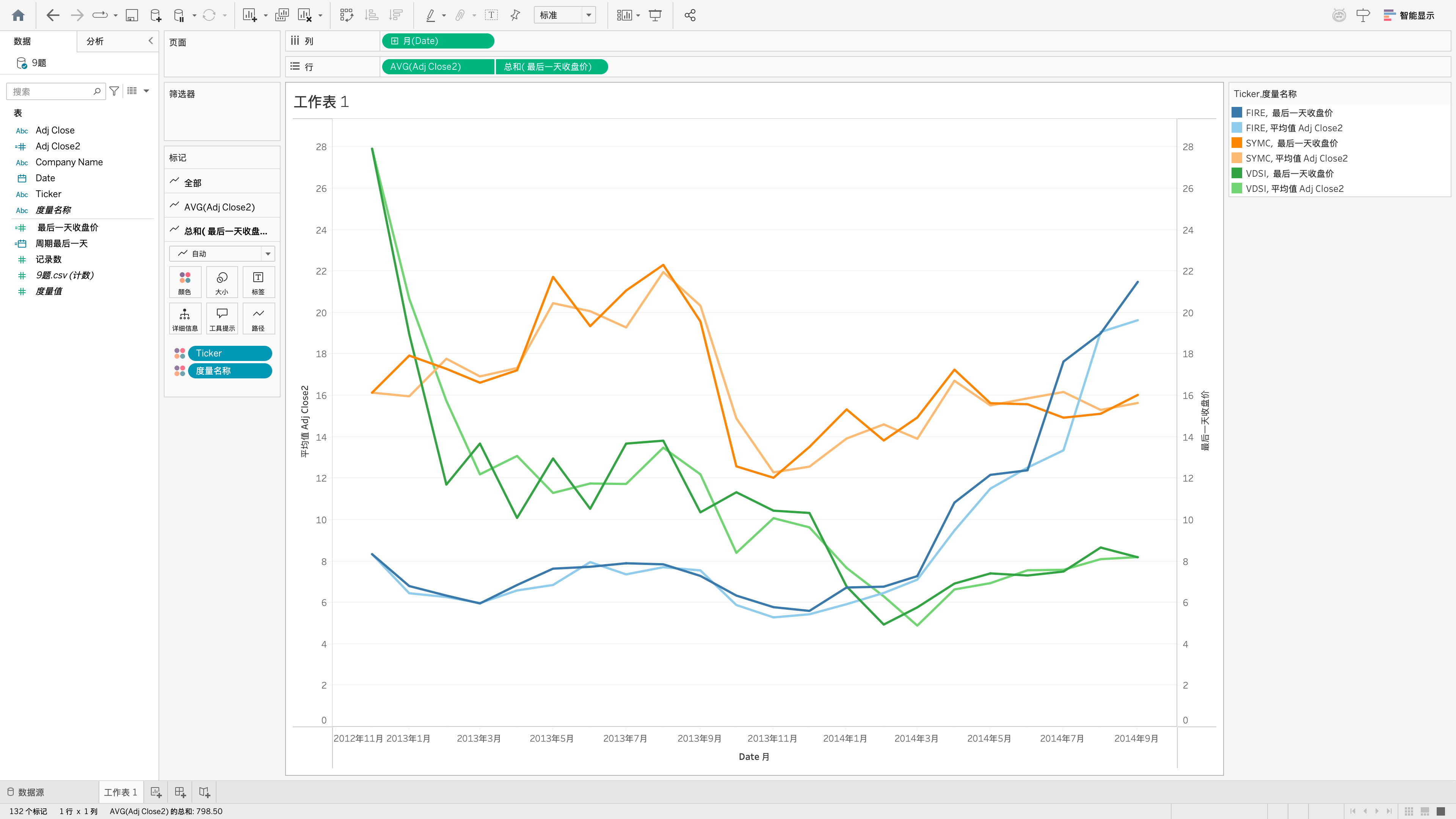Toggle mark labels T icon
Screen dimensions: 1456x819
coord(491,15)
